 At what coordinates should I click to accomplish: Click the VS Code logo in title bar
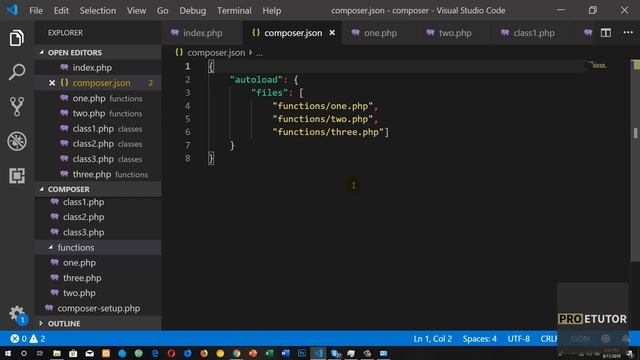pyautogui.click(x=12, y=10)
